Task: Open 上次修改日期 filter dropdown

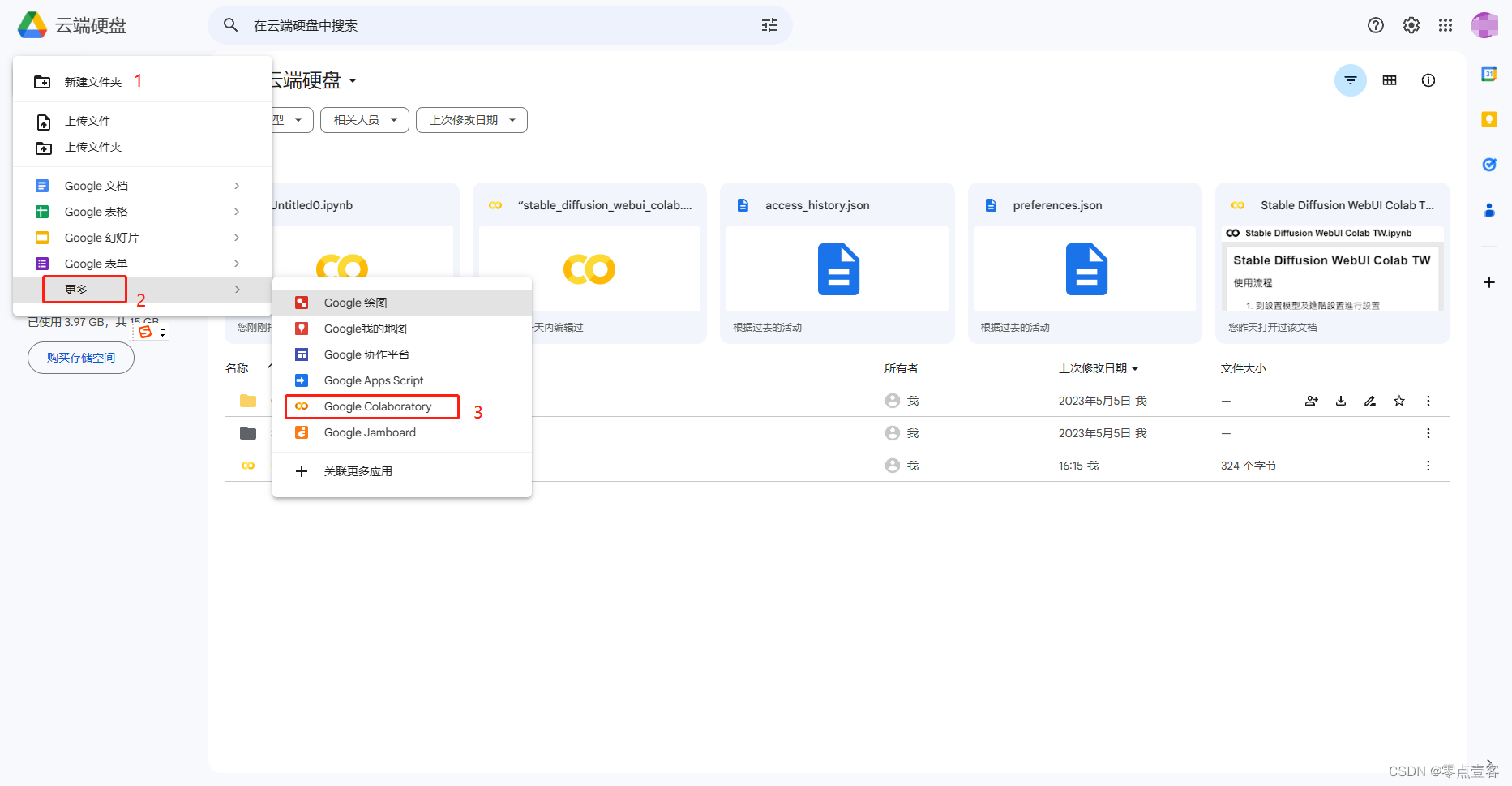Action: coord(472,120)
